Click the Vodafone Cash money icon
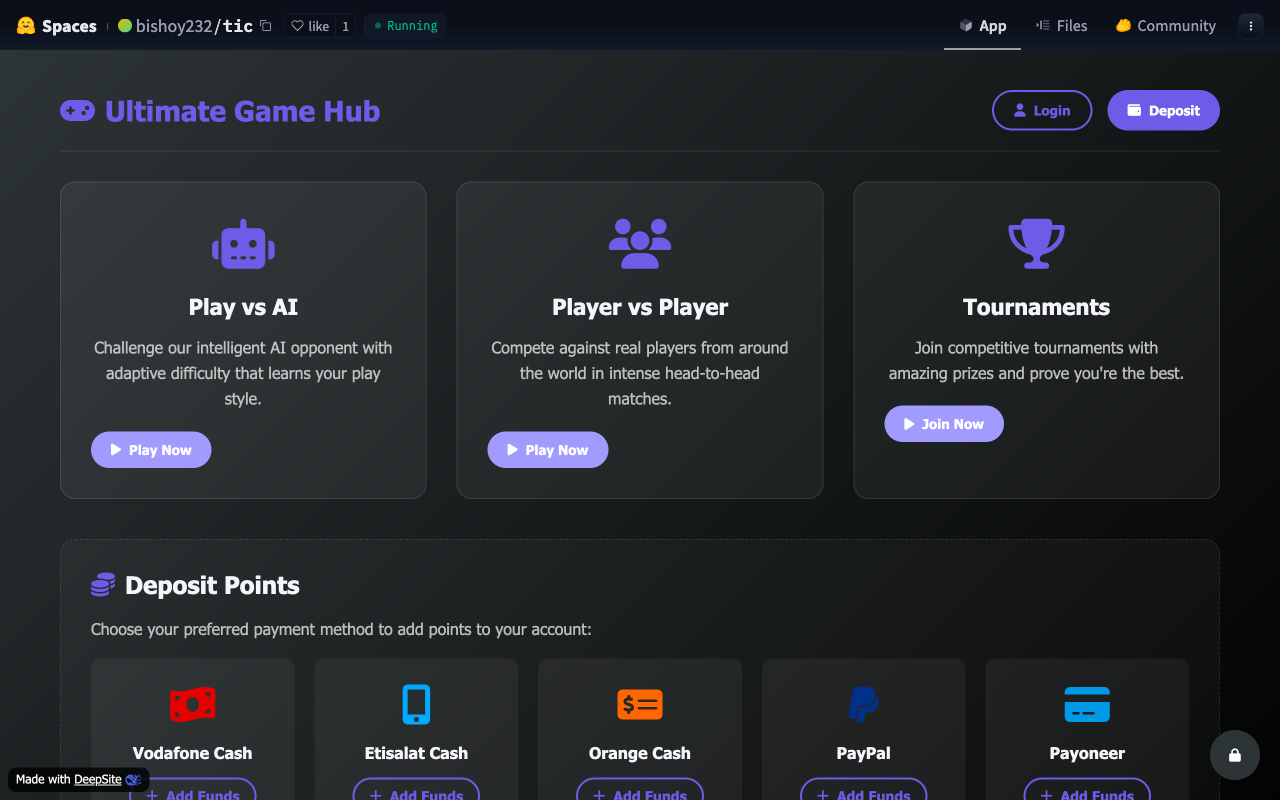This screenshot has height=800, width=1280. tap(192, 704)
